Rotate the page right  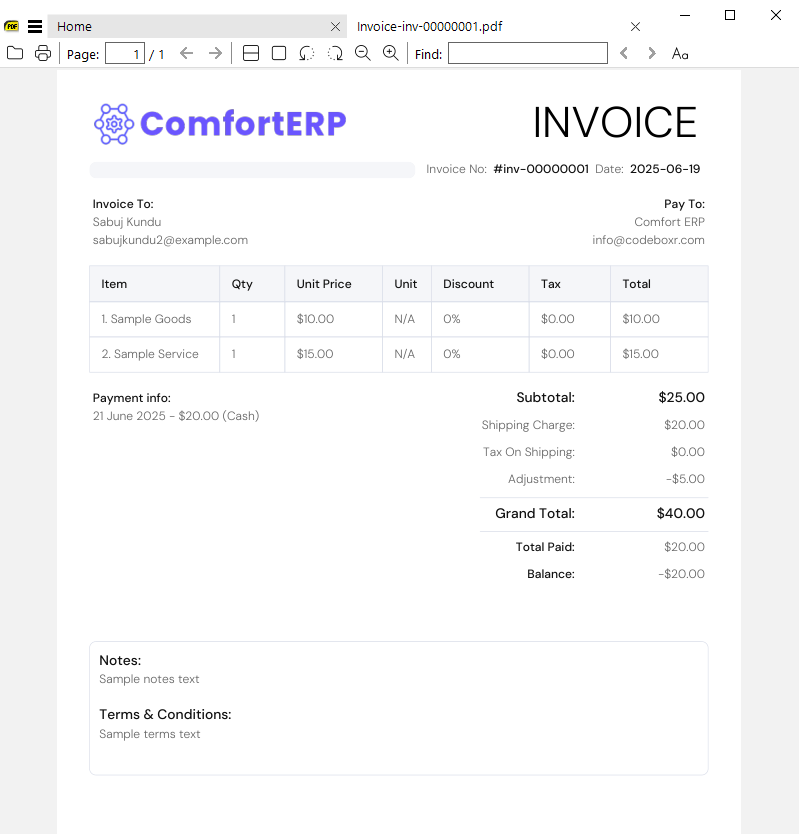(335, 53)
